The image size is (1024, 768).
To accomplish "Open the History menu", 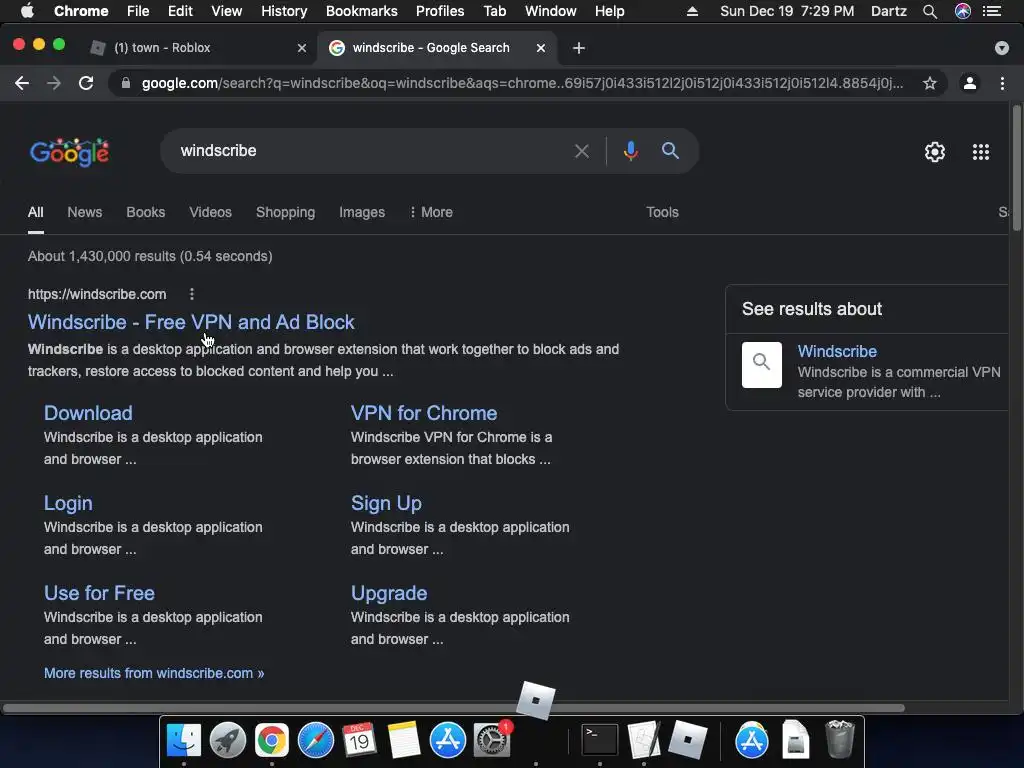I will point(284,11).
